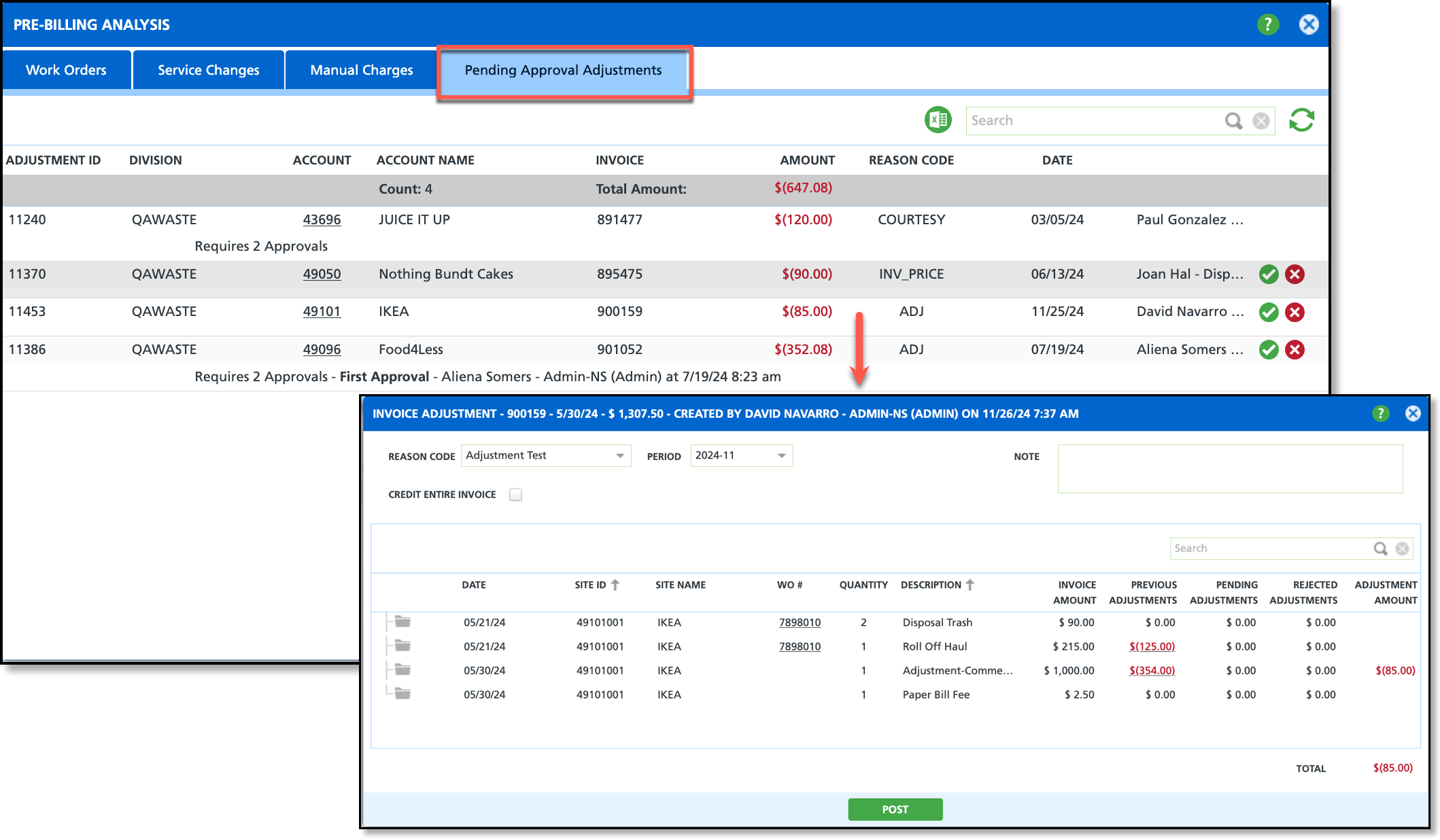Click the Excel export icon
1440x840 pixels.
point(938,120)
